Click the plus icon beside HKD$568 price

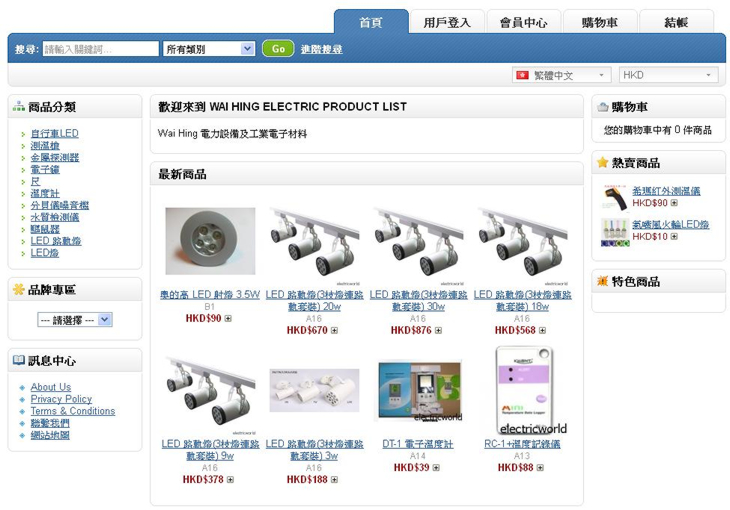542,330
